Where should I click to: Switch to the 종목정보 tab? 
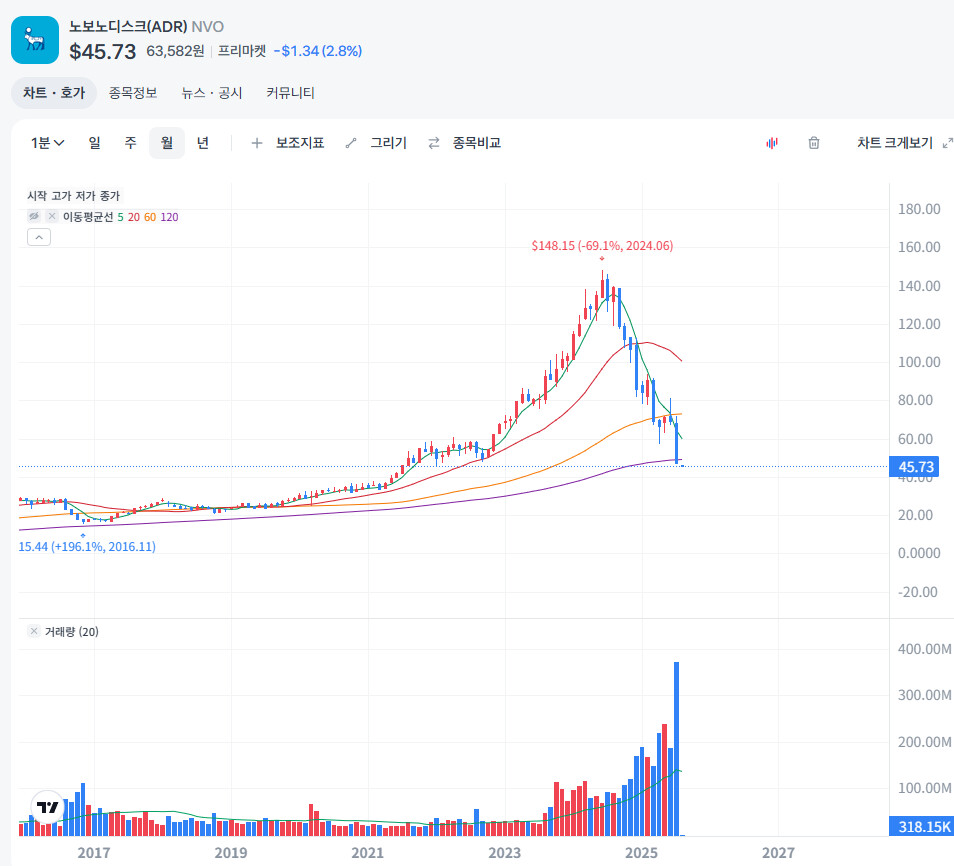tap(133, 93)
